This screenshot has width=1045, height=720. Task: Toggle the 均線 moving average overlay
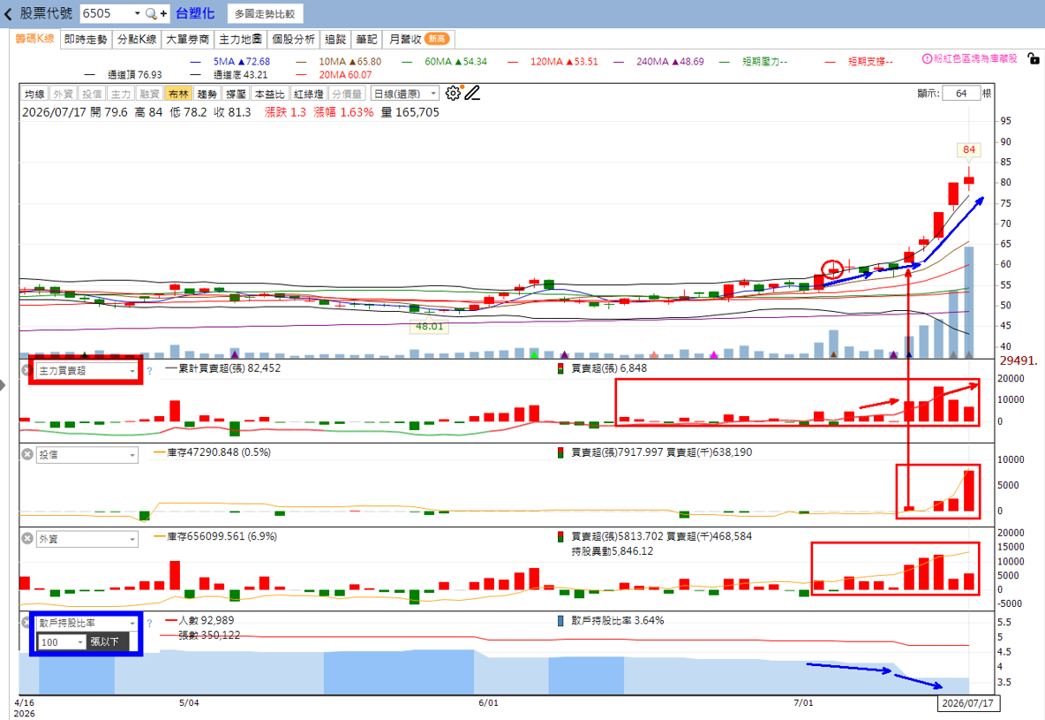(x=35, y=94)
